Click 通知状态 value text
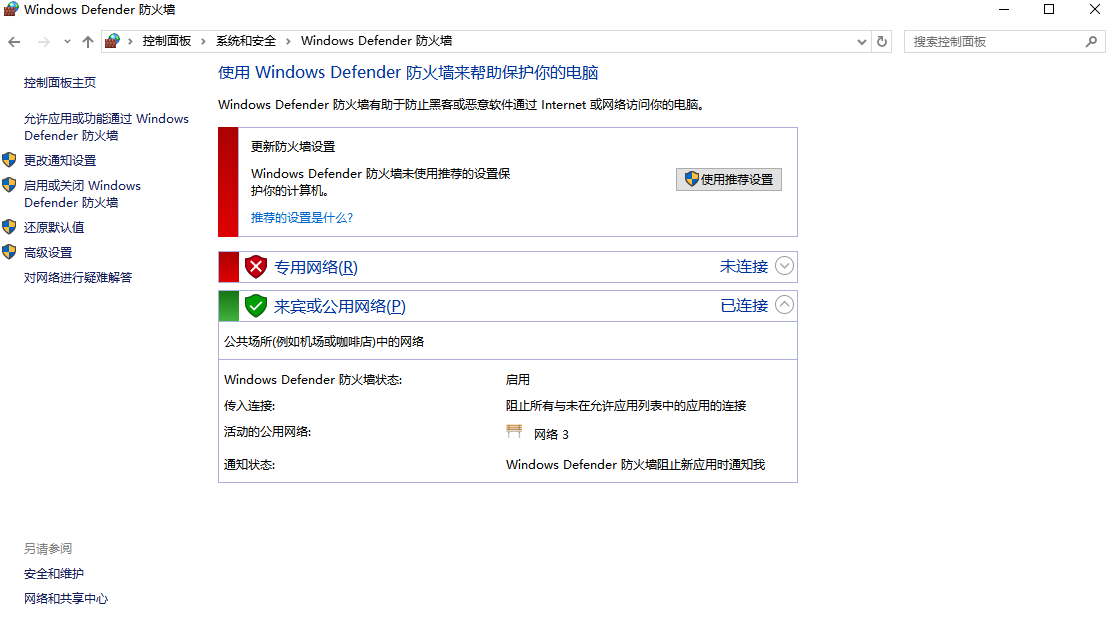The height and width of the screenshot is (627, 1116). pyautogui.click(x=635, y=465)
